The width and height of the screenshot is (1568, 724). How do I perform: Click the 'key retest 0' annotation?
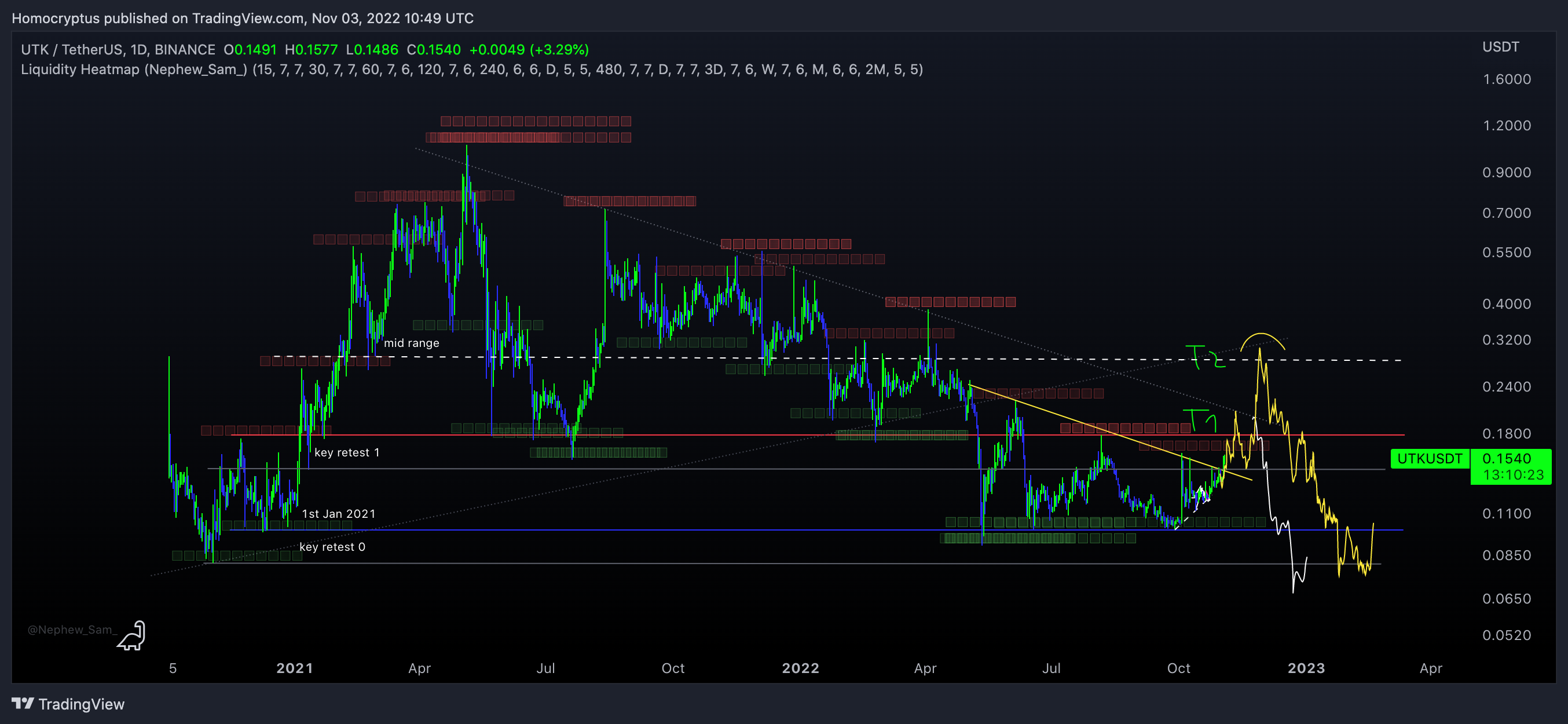click(332, 547)
